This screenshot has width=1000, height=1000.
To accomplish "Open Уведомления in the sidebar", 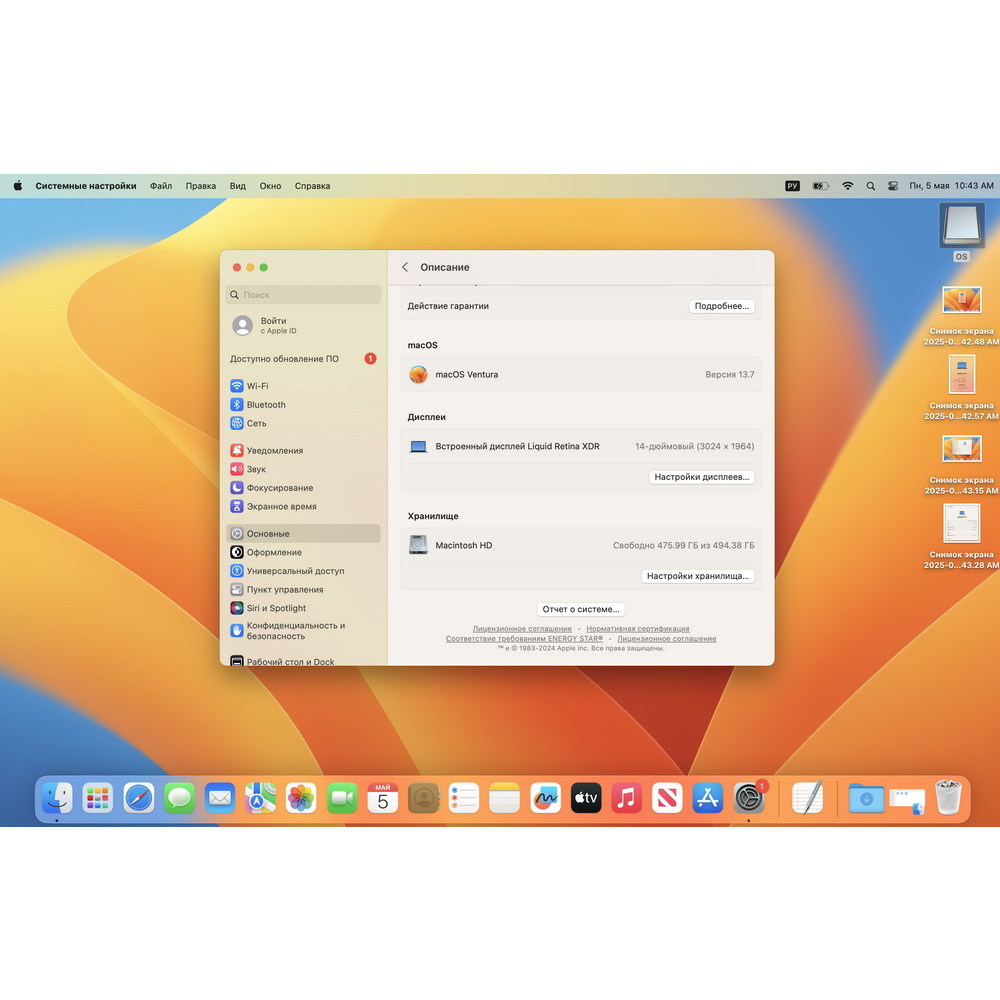I will [x=304, y=450].
